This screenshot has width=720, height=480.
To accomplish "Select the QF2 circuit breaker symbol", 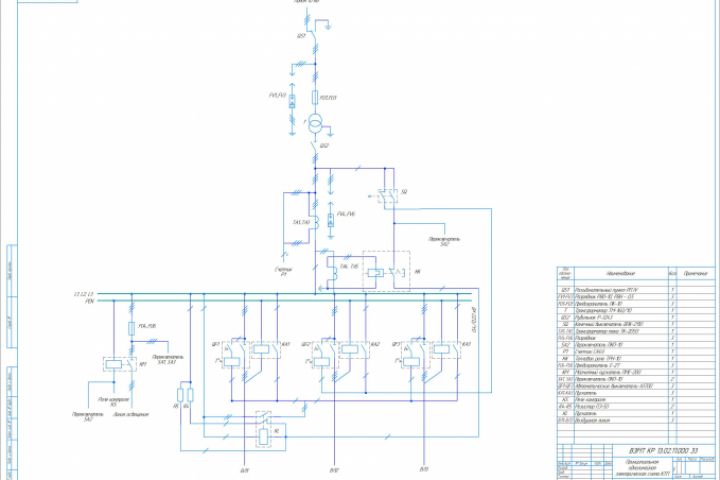I will click(325, 356).
